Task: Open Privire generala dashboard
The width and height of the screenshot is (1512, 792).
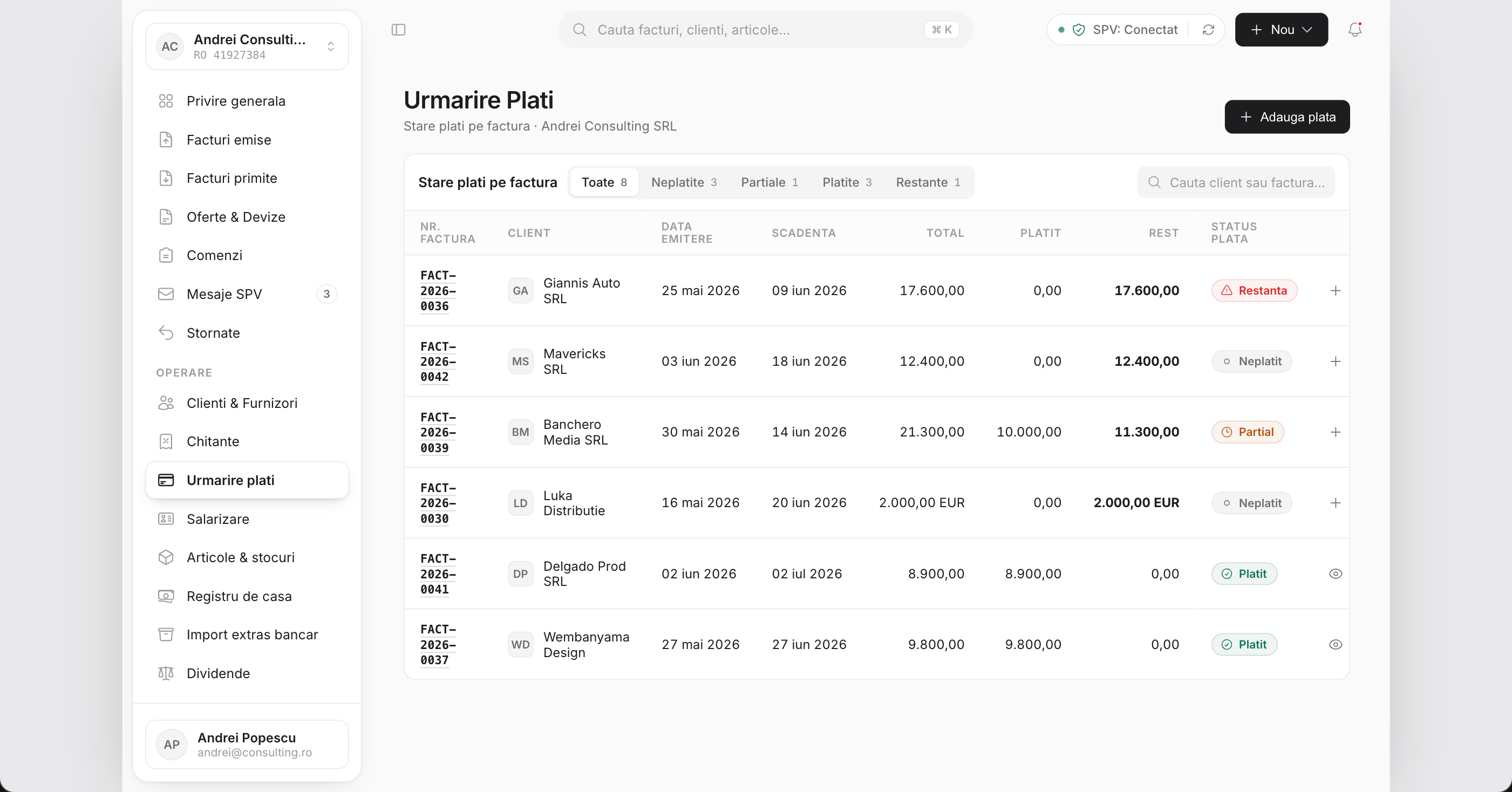Action: coord(247,101)
